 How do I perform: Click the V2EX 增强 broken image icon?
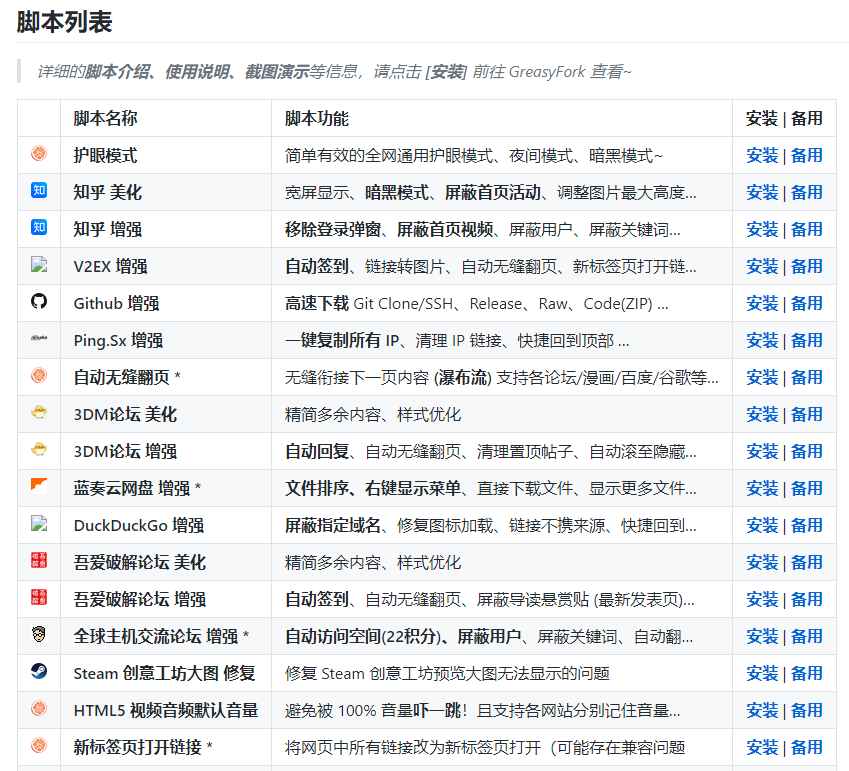tap(39, 265)
